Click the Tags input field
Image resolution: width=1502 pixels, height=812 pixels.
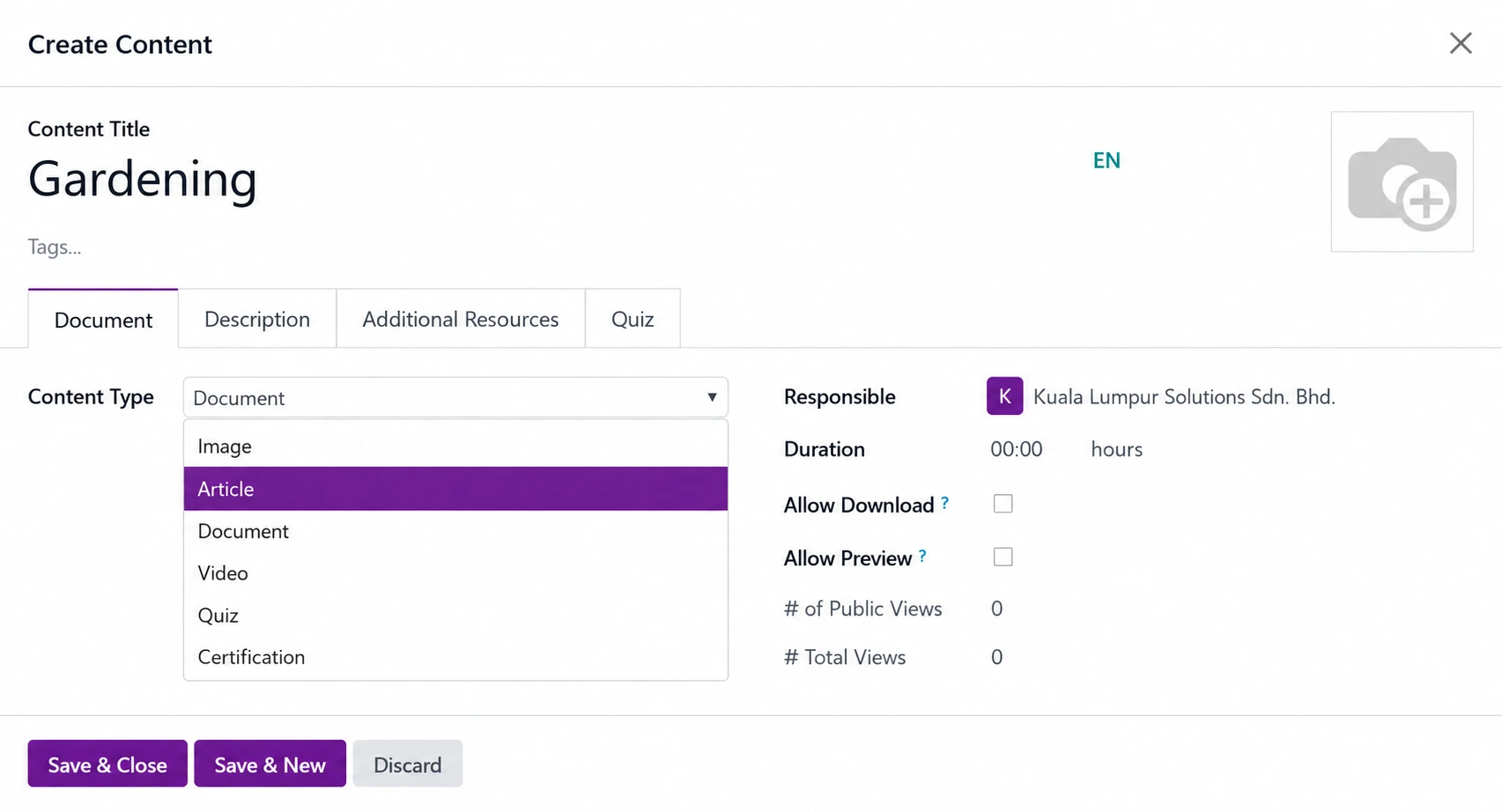(55, 247)
